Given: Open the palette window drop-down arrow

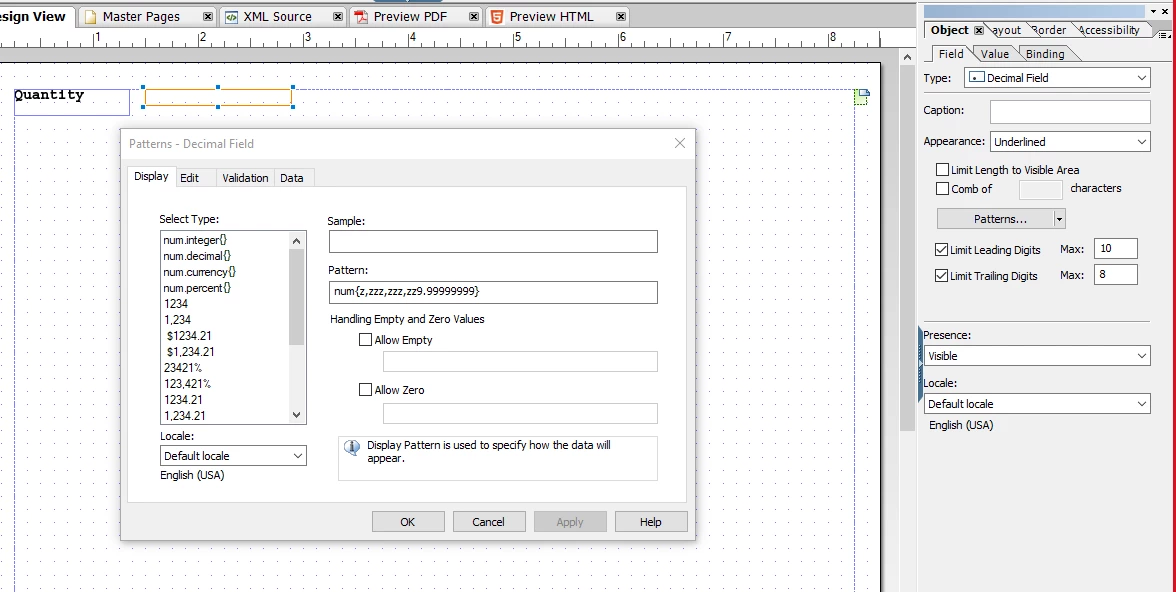Looking at the screenshot, I should [1153, 11].
